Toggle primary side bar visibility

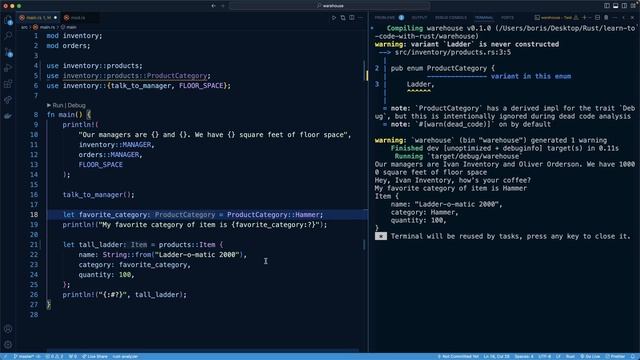[607, 6]
